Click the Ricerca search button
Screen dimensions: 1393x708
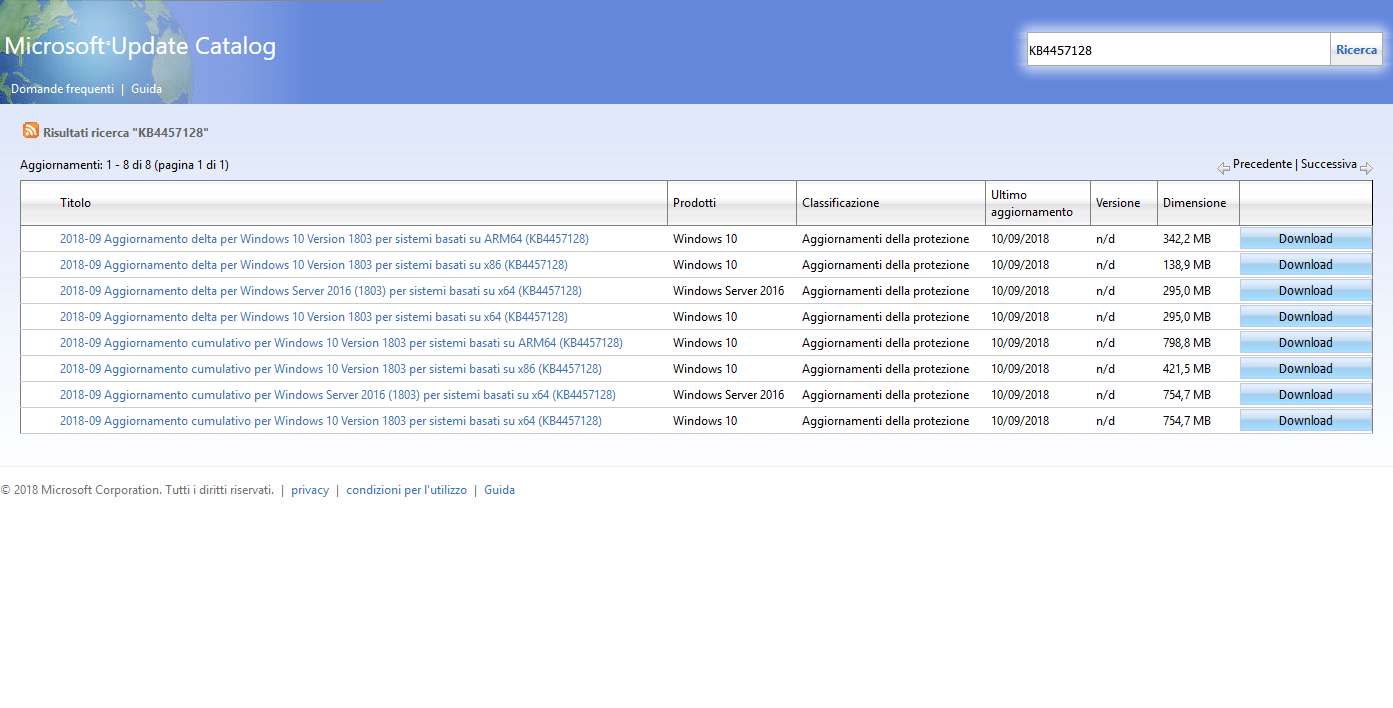pyautogui.click(x=1356, y=50)
